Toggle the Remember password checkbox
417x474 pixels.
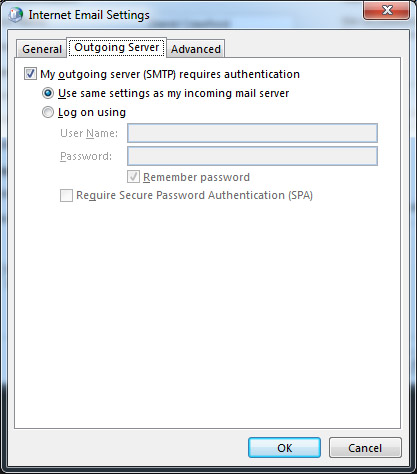[x=133, y=177]
